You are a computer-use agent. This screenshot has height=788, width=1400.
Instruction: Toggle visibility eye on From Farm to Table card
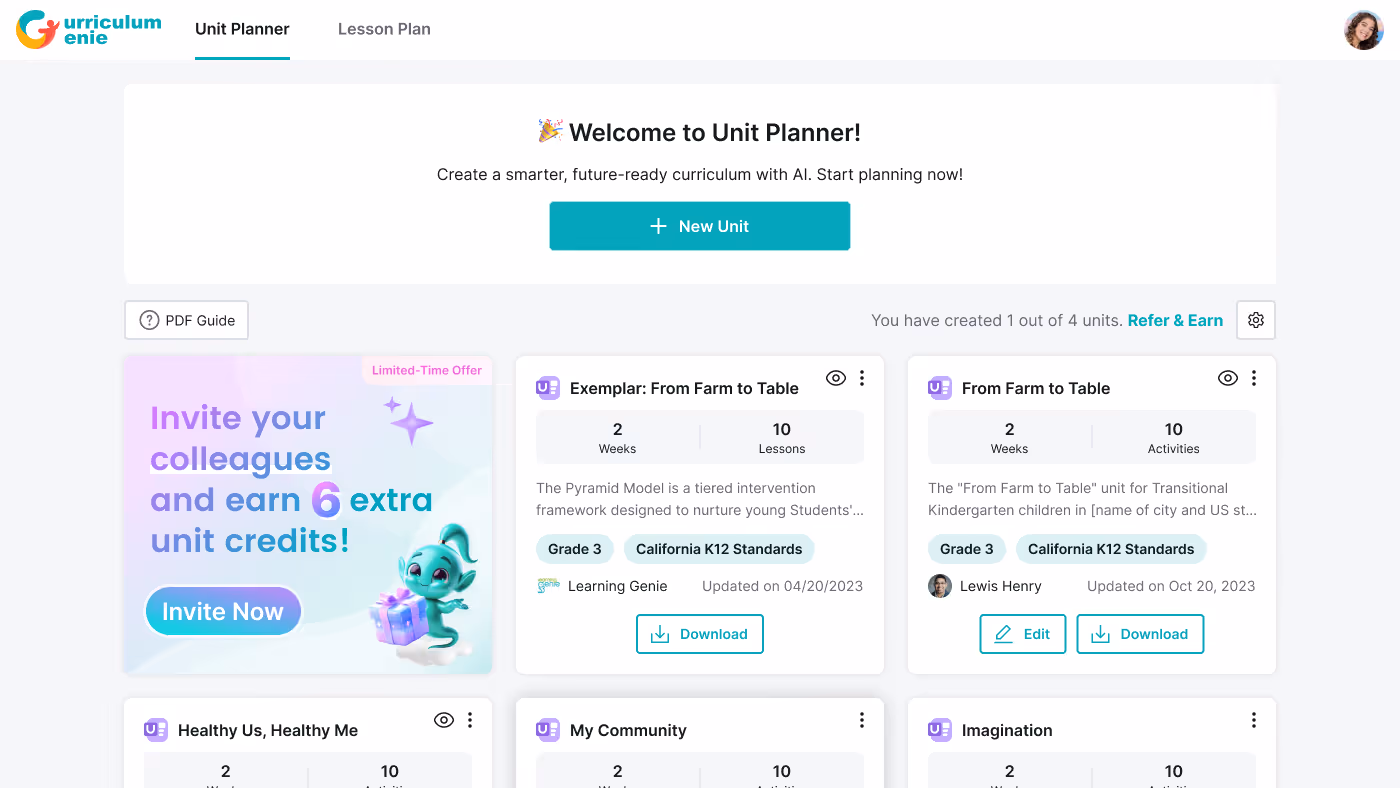[1228, 378]
